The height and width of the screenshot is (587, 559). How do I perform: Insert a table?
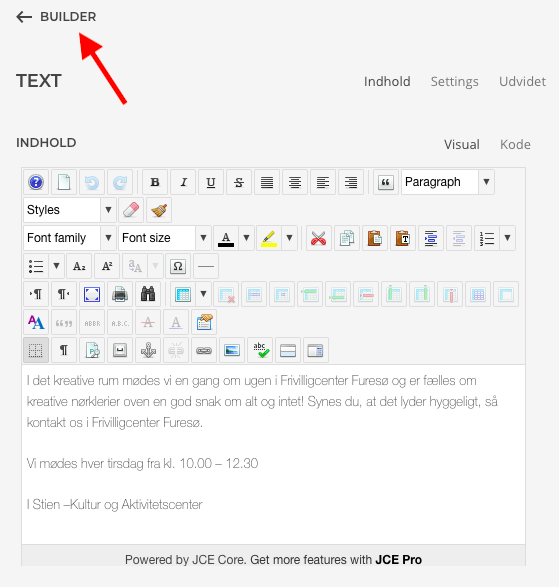pyautogui.click(x=183, y=294)
